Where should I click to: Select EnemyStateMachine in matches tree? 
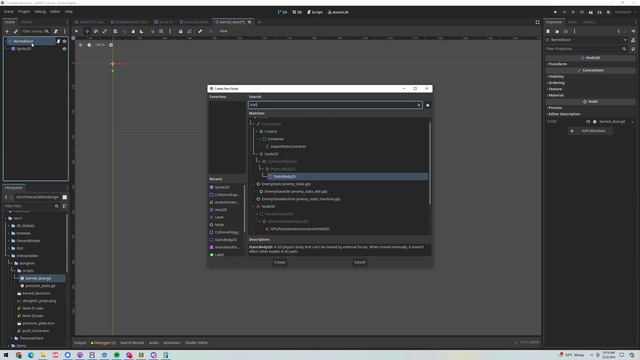coord(300,199)
